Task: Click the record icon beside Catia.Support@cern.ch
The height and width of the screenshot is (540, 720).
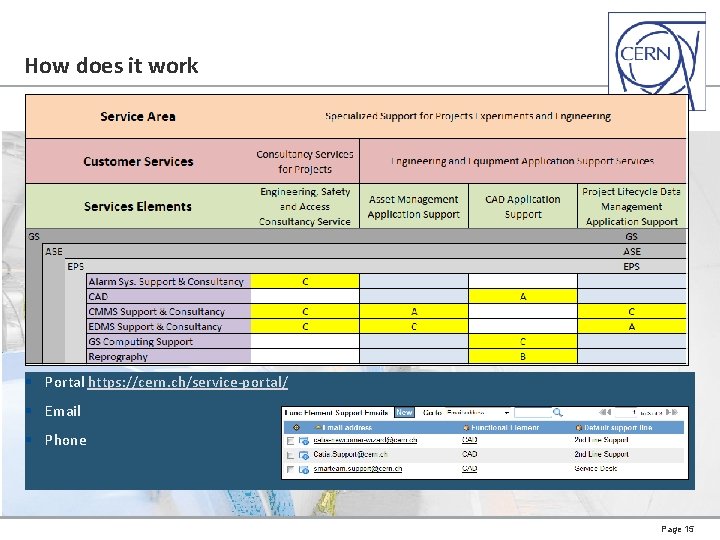Action: point(304,455)
